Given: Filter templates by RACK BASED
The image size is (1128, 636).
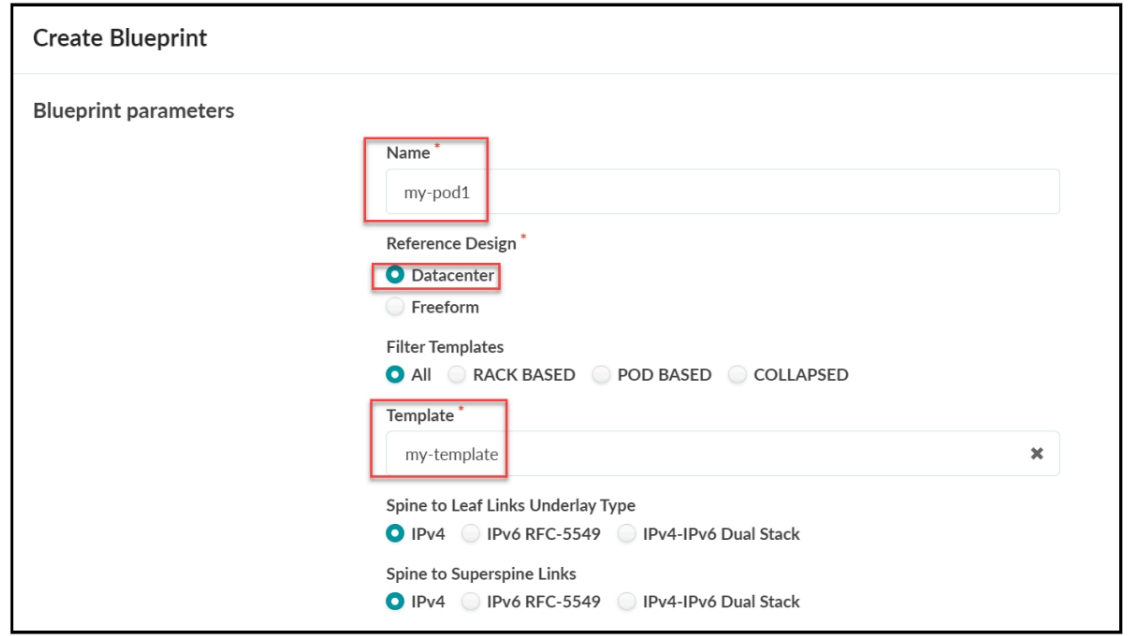Looking at the screenshot, I should (x=457, y=375).
